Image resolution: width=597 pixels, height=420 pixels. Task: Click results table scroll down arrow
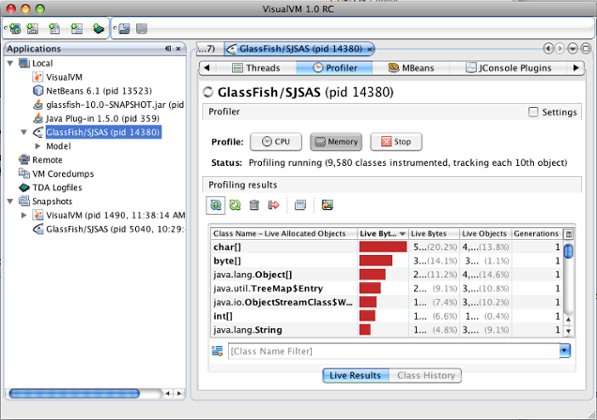[568, 331]
